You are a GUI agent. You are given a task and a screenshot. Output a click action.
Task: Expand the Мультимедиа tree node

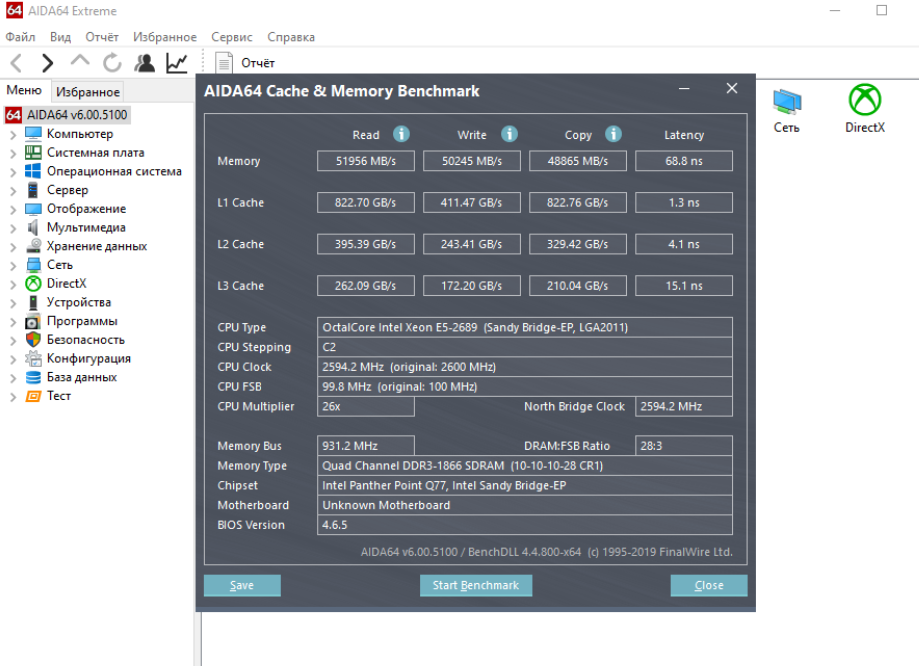point(13,229)
